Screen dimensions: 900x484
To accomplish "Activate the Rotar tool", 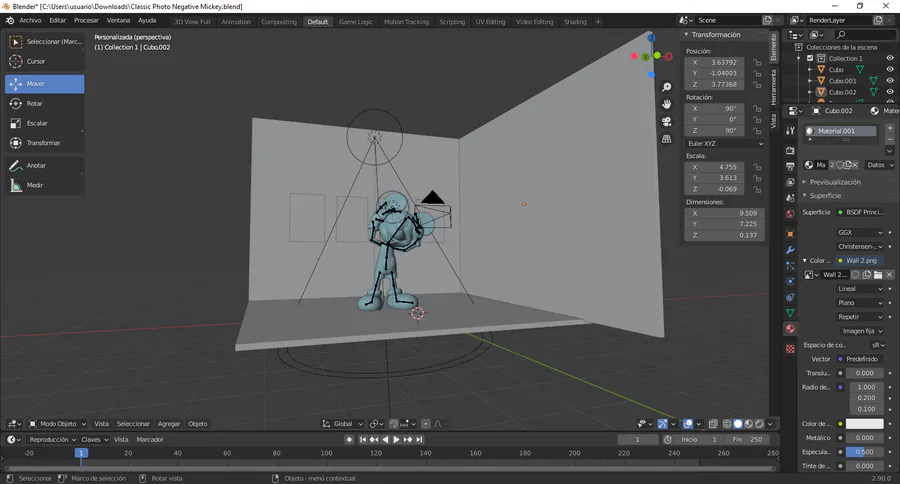I will click(45, 104).
